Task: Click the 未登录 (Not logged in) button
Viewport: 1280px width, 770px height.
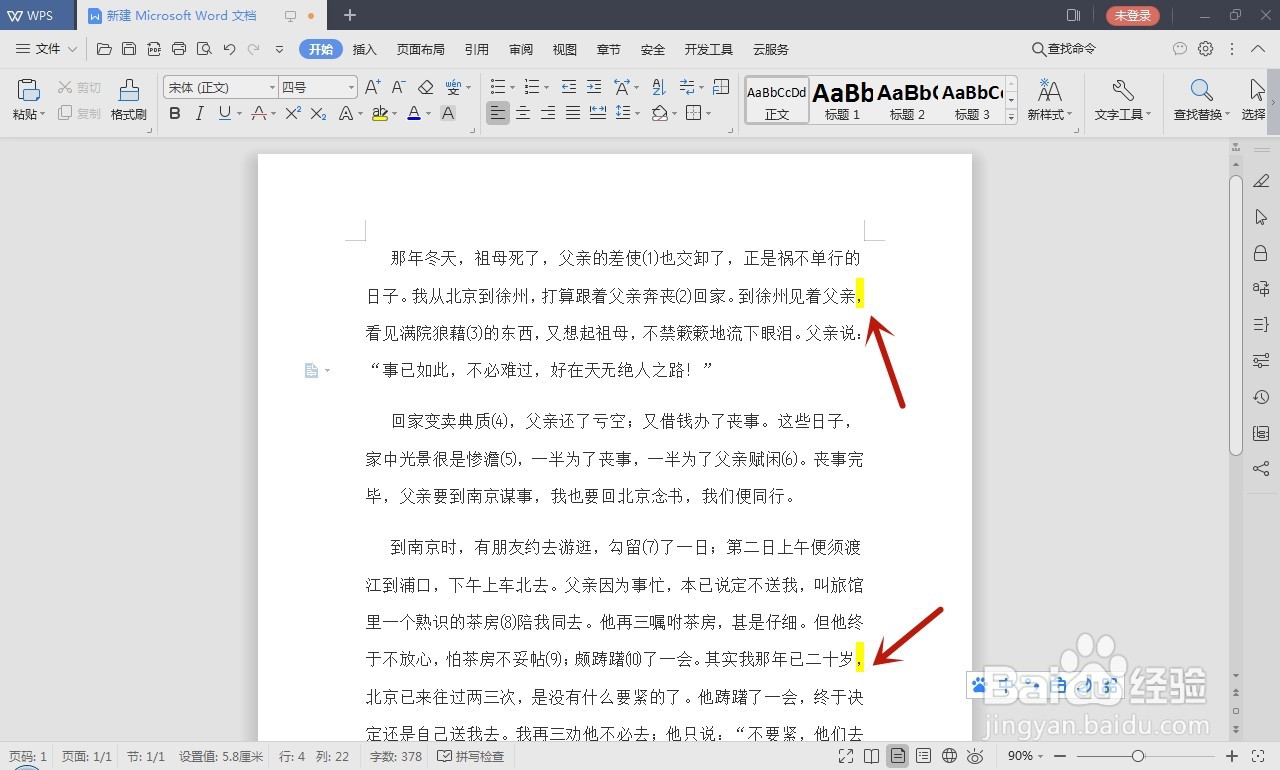Action: (1133, 15)
